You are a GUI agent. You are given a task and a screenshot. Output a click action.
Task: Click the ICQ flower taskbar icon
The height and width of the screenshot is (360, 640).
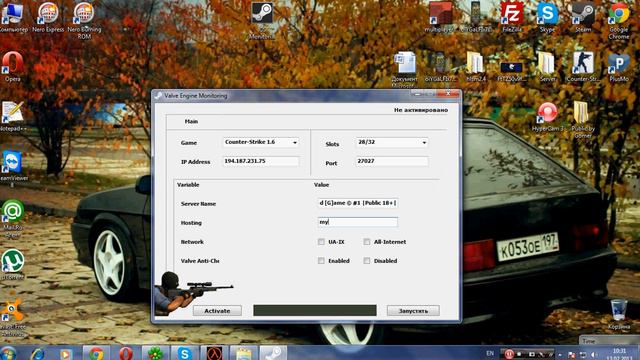[x=156, y=353]
